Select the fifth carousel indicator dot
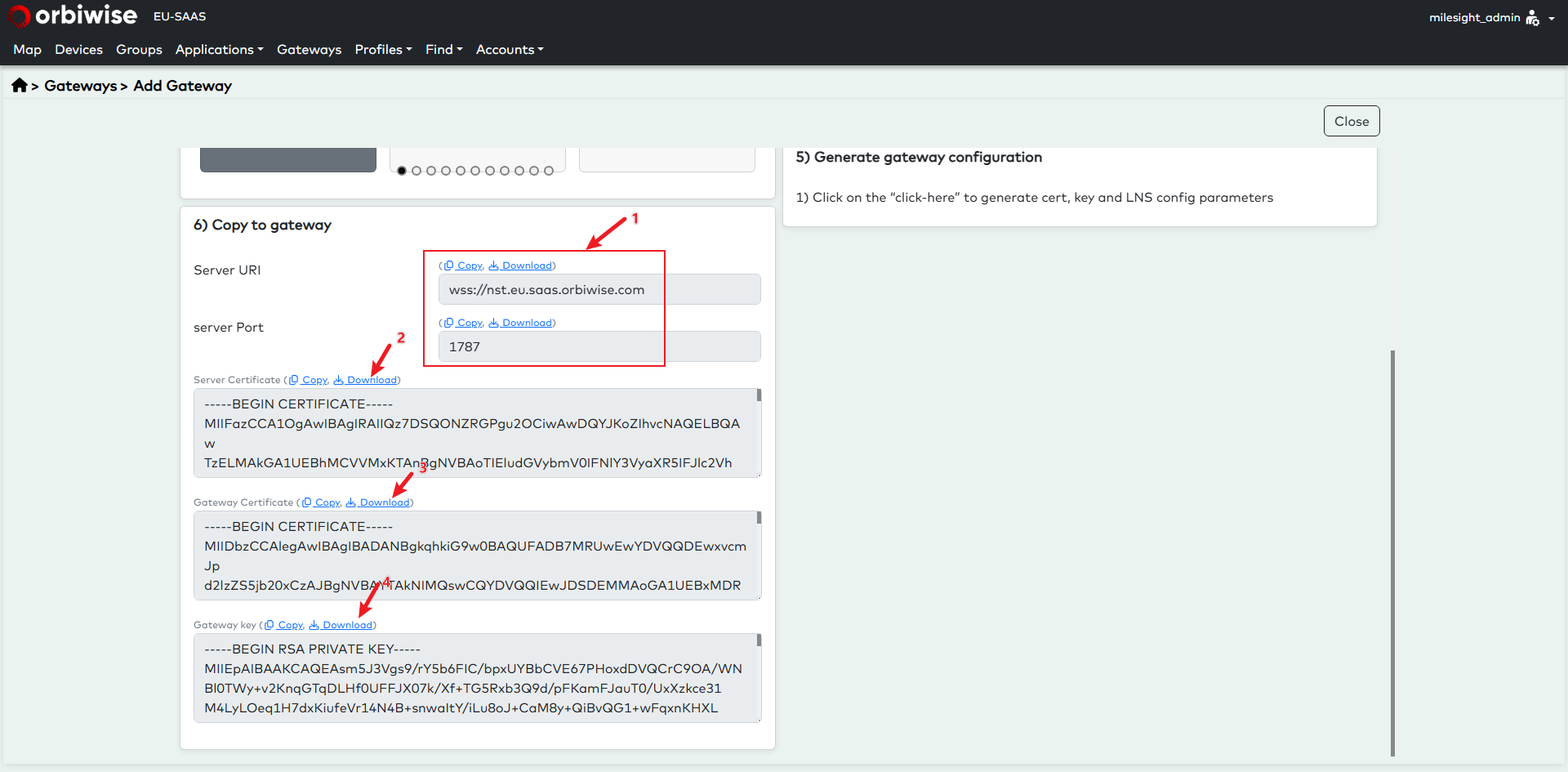 coord(461,171)
